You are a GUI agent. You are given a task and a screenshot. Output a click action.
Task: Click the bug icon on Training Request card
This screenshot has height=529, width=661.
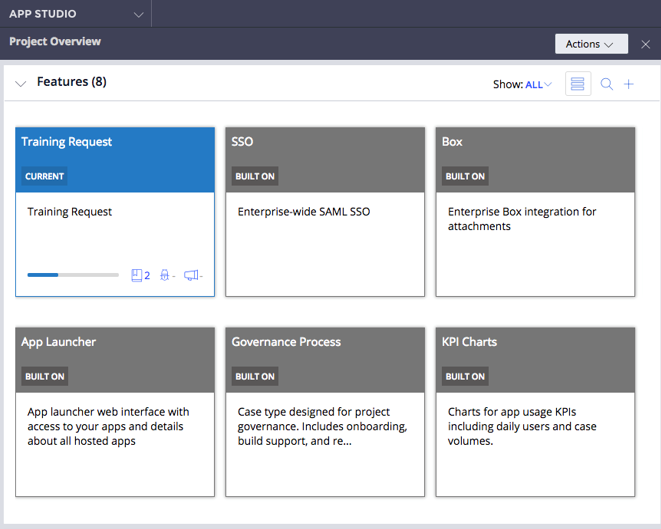coord(166,275)
